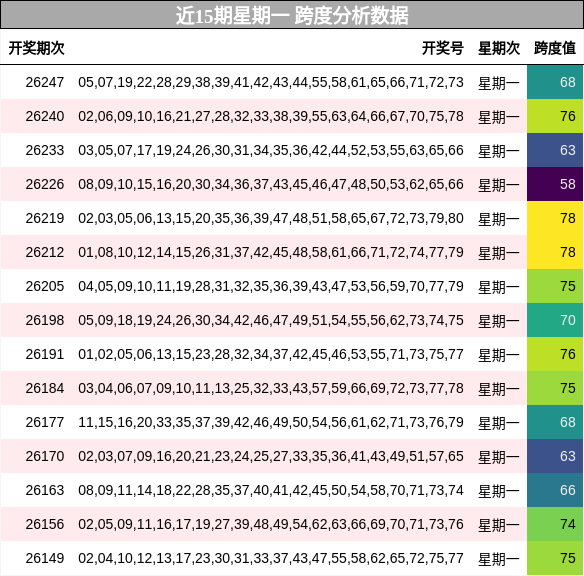This screenshot has height=576, width=584.
Task: Click winning numbers starting 01,08,10,12 of issue 26212
Action: point(271,252)
